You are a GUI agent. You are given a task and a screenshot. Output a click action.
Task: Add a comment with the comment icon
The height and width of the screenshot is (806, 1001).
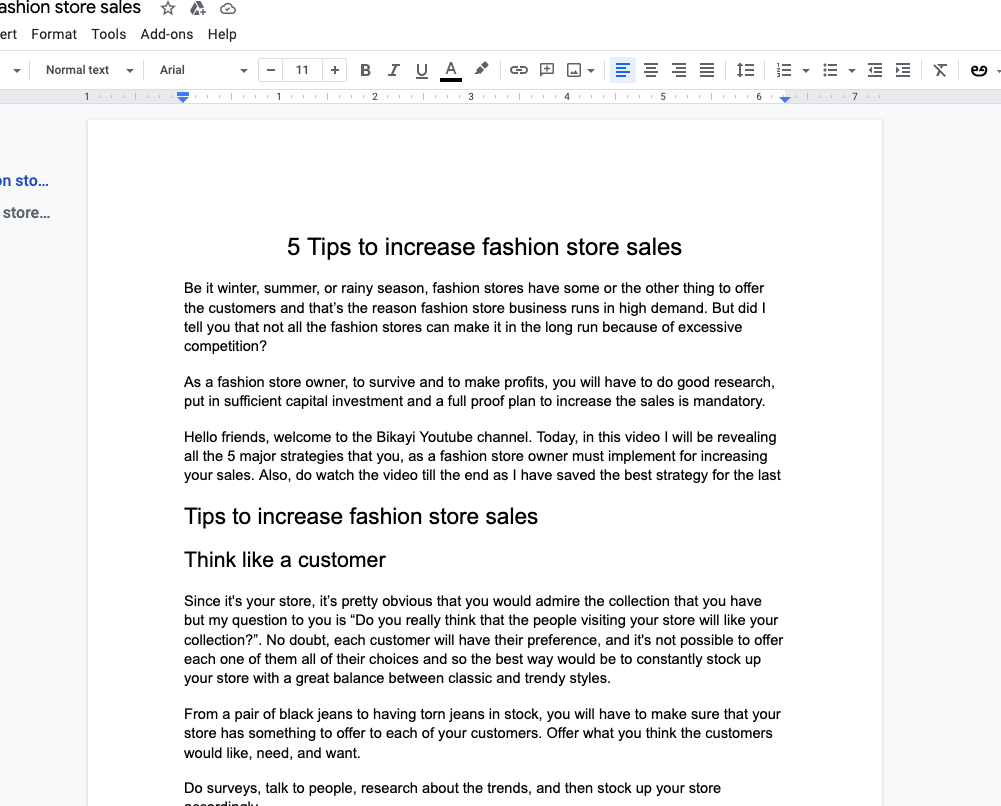(x=546, y=70)
